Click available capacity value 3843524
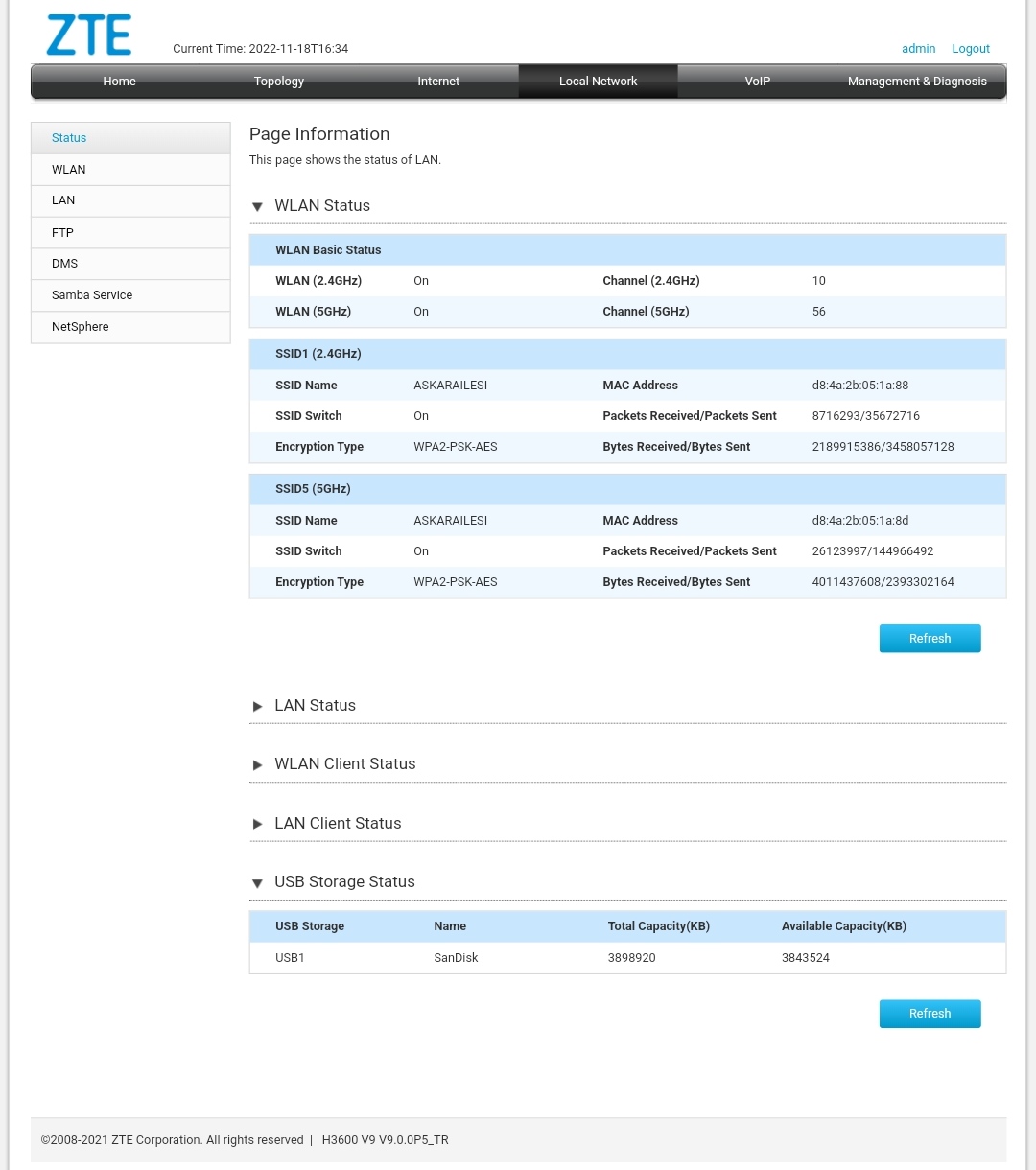The width and height of the screenshot is (1036, 1170). 805,958
